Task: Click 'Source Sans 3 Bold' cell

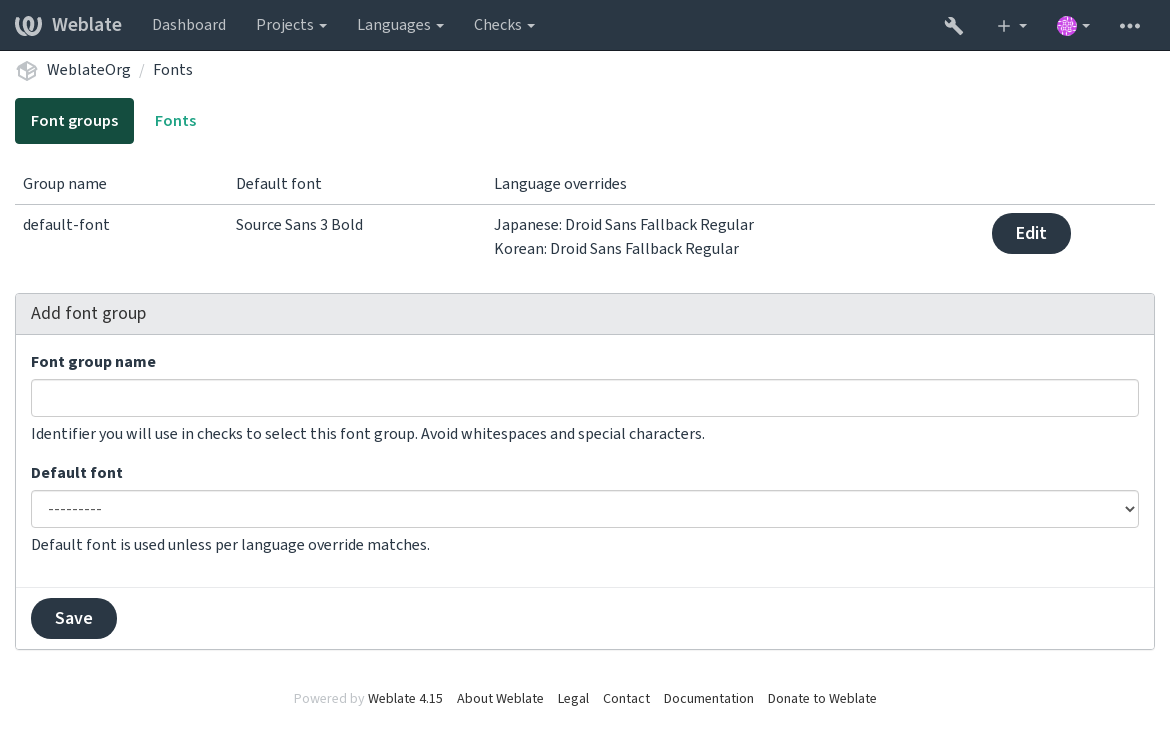Action: [299, 225]
